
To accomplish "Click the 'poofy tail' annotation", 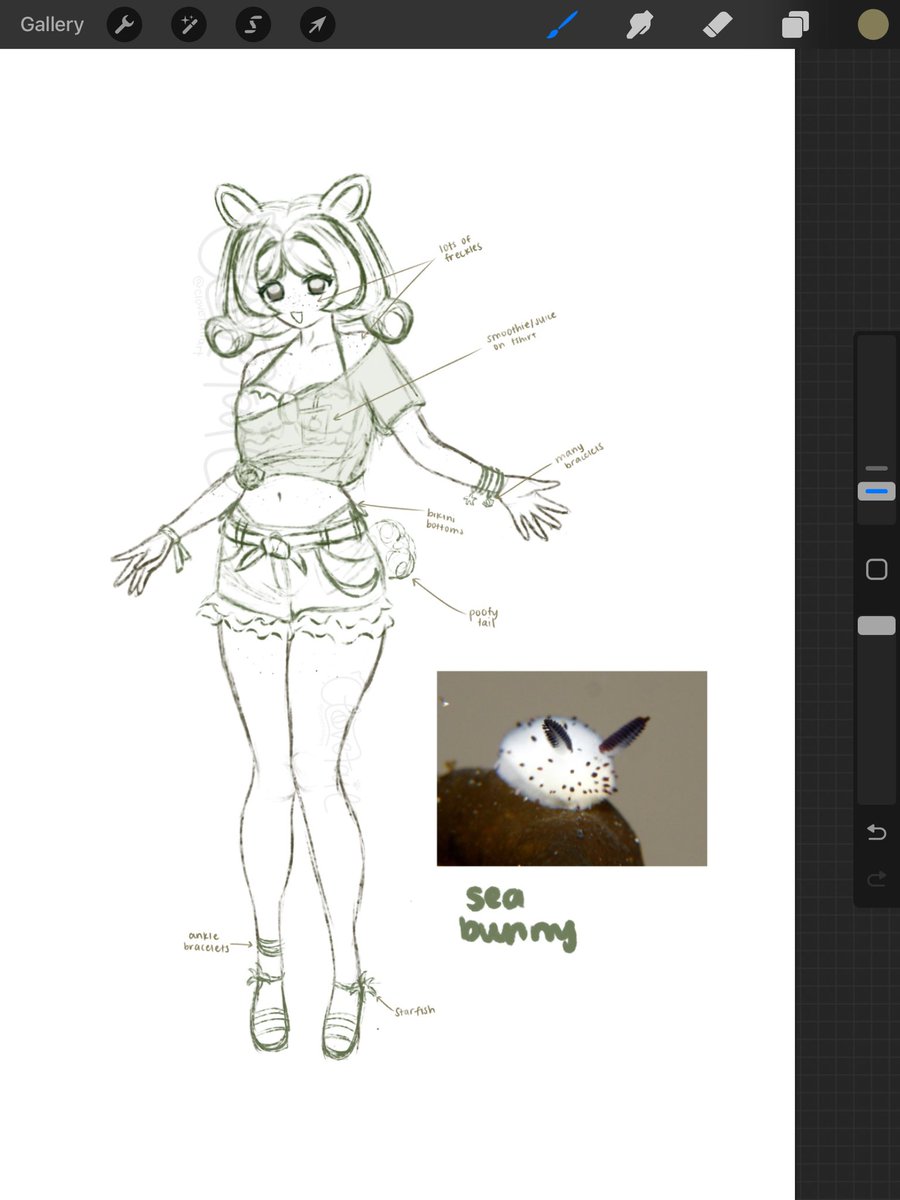I will pos(485,617).
